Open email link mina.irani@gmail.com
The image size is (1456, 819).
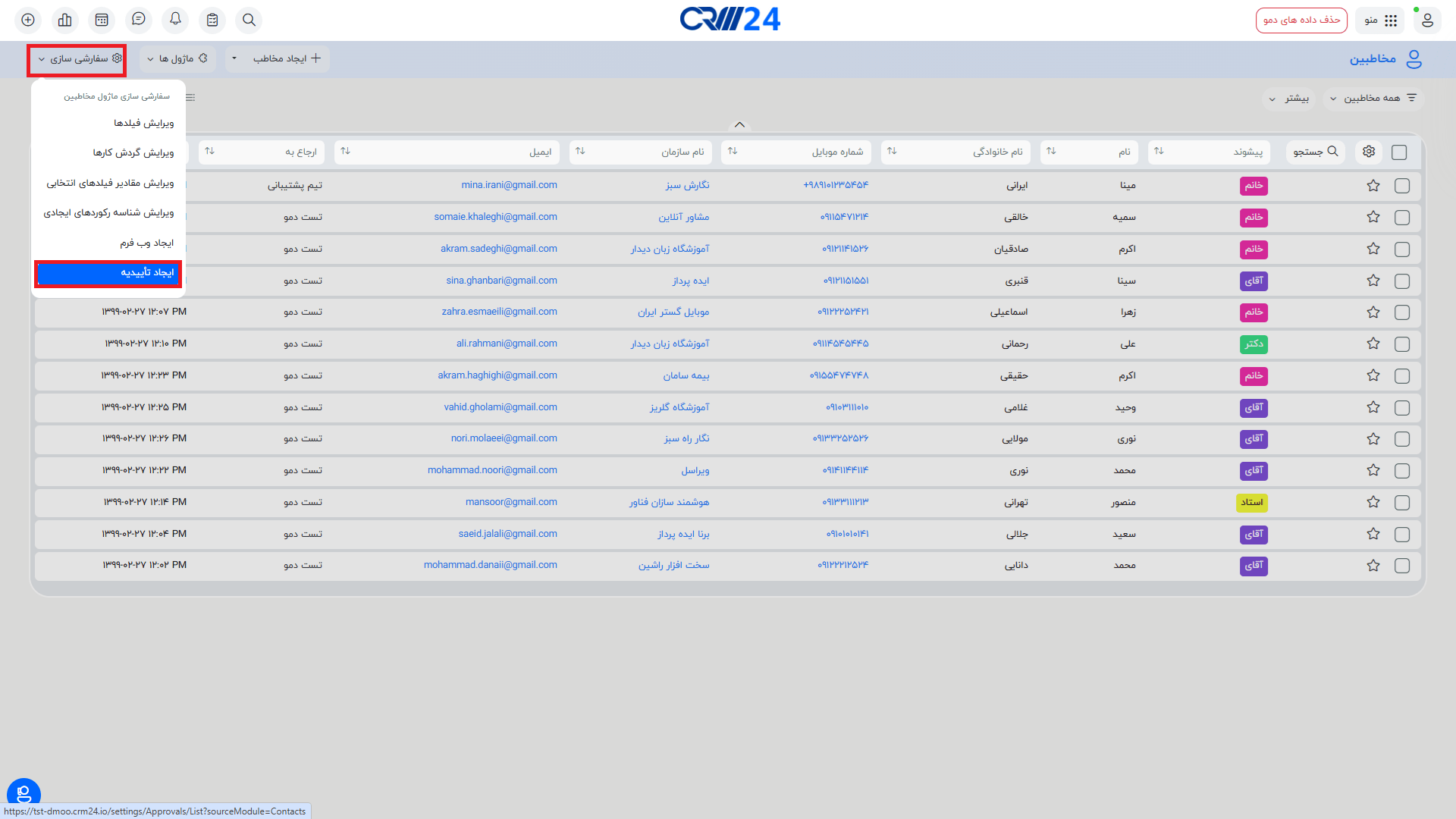(509, 185)
